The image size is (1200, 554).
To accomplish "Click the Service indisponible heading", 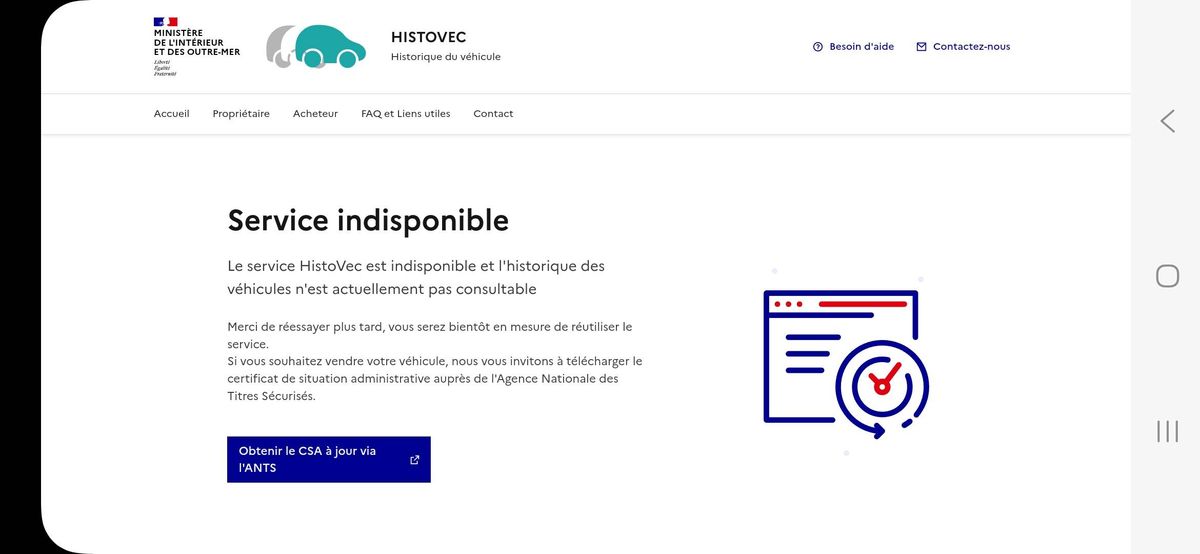I will [368, 220].
